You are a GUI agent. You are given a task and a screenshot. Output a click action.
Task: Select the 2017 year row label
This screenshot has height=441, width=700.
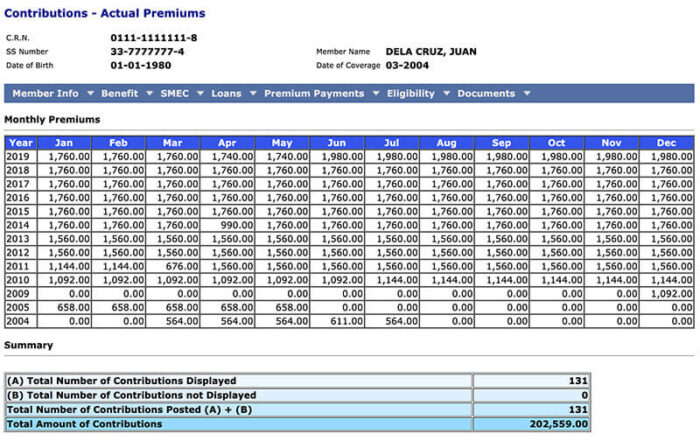18,184
